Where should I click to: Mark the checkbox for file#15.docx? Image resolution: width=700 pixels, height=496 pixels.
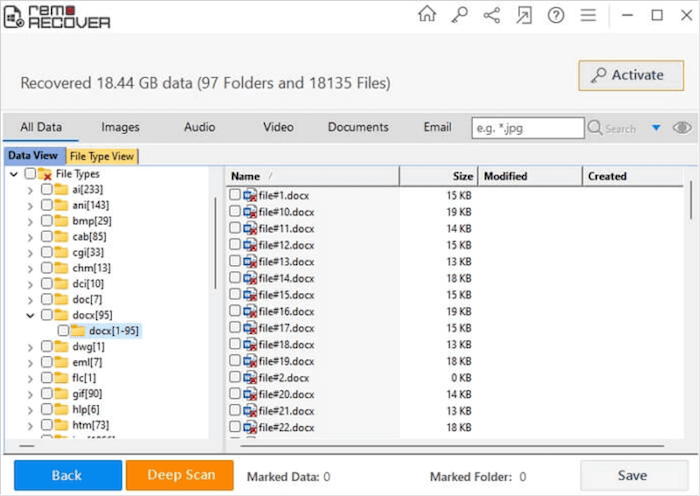235,295
